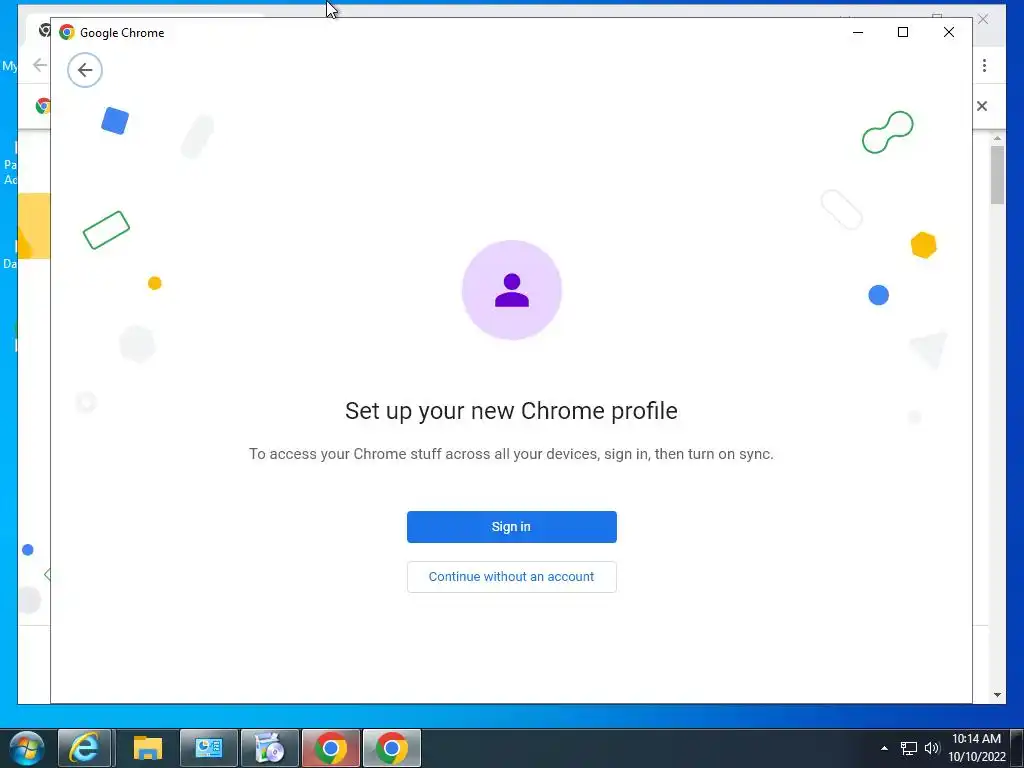
Task: Click the back arrow in background Chrome window
Action: coord(39,65)
